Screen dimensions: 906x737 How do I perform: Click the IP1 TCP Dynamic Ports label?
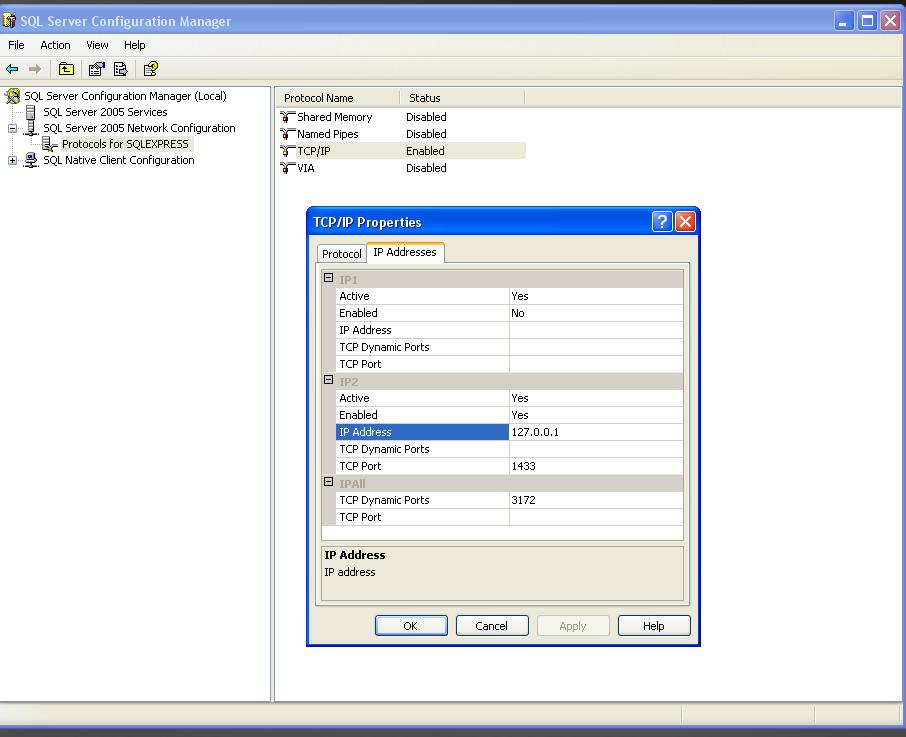point(422,347)
